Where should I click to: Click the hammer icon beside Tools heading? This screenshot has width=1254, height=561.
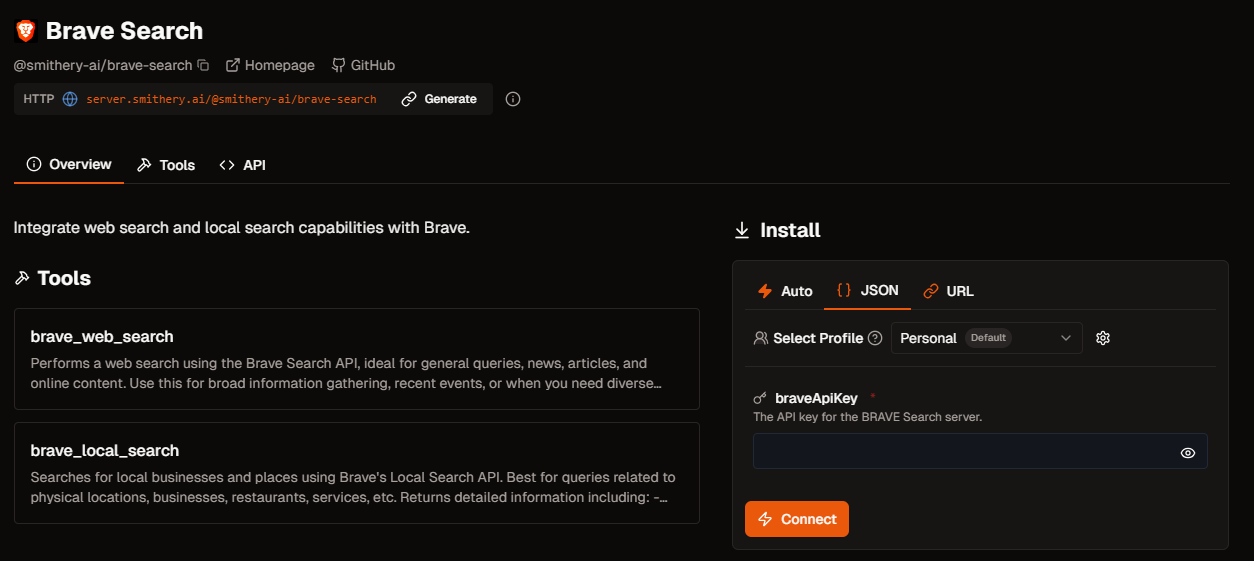22,279
